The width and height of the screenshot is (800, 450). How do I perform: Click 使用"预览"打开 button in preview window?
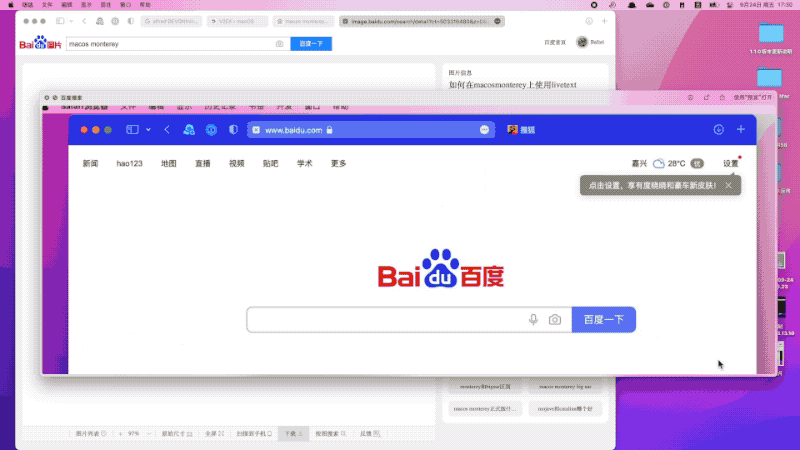pos(753,97)
